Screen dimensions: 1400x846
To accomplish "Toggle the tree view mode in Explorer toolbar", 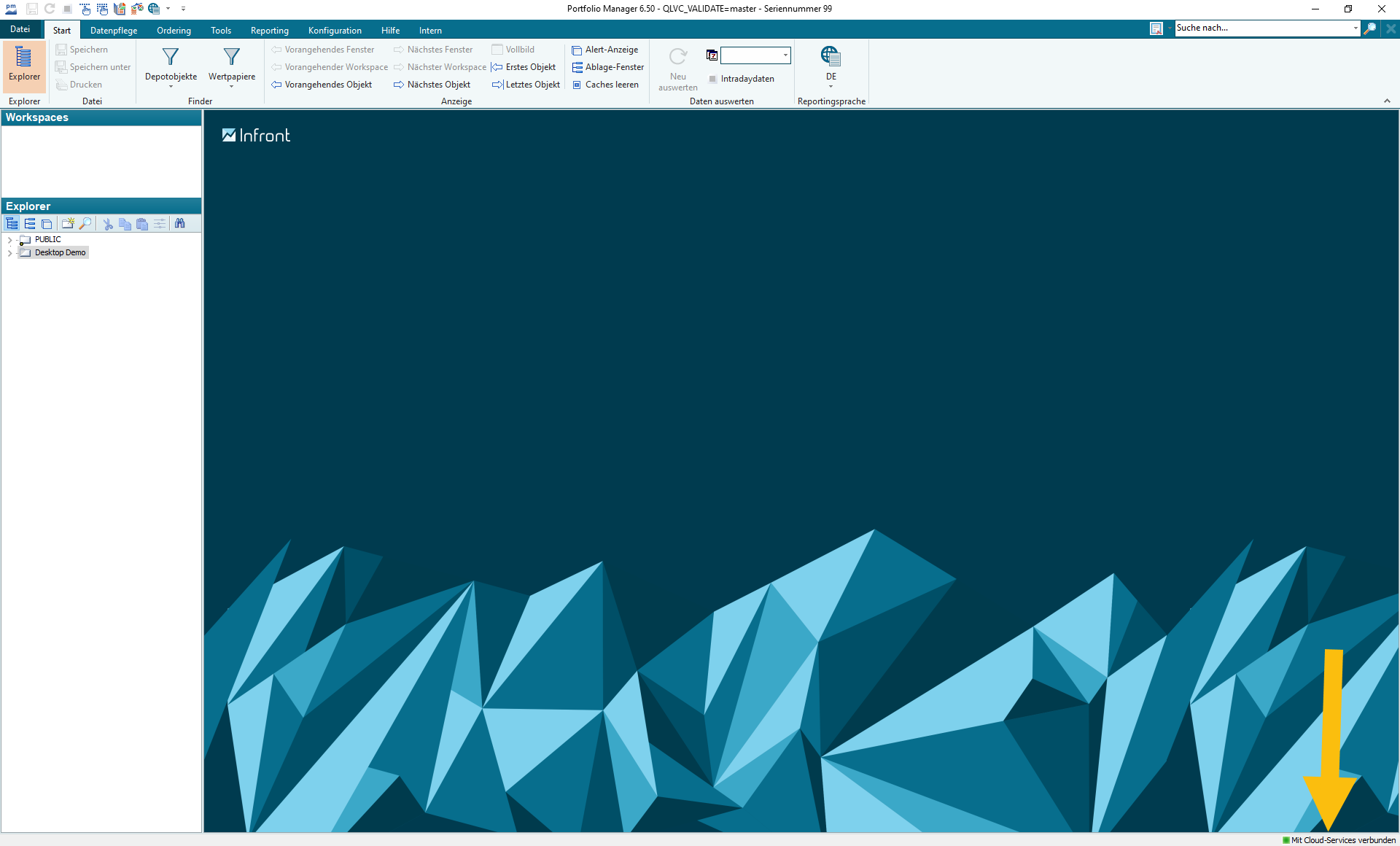I will 12,224.
